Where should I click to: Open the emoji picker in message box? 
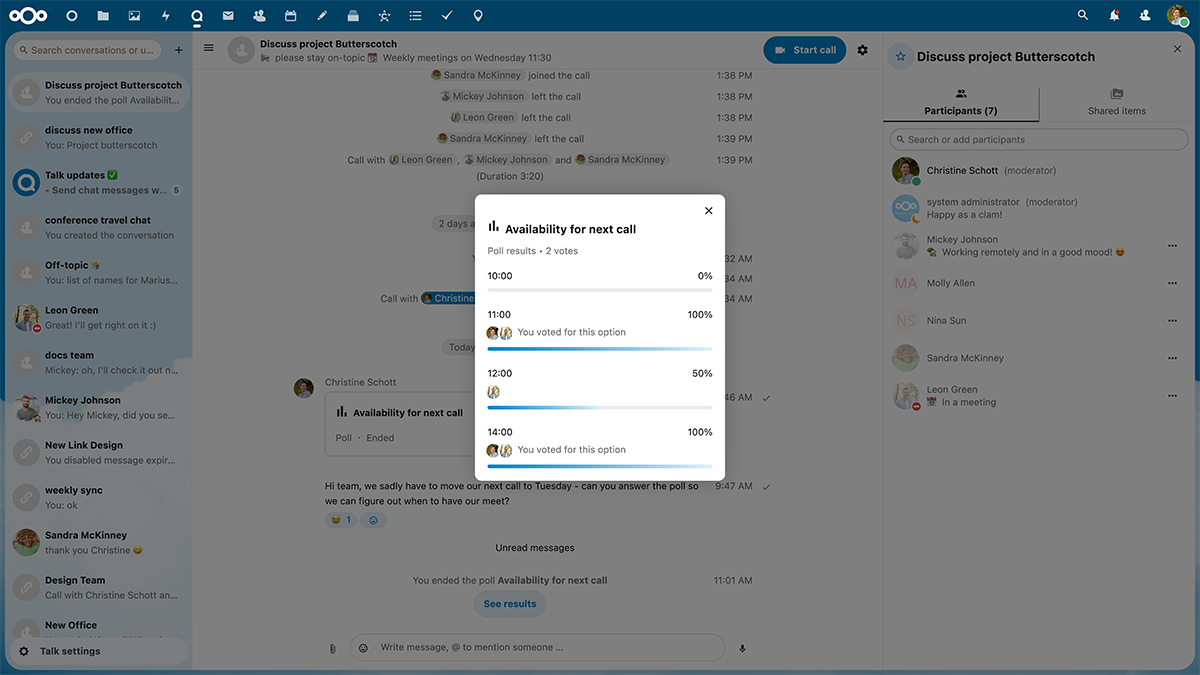pos(363,648)
